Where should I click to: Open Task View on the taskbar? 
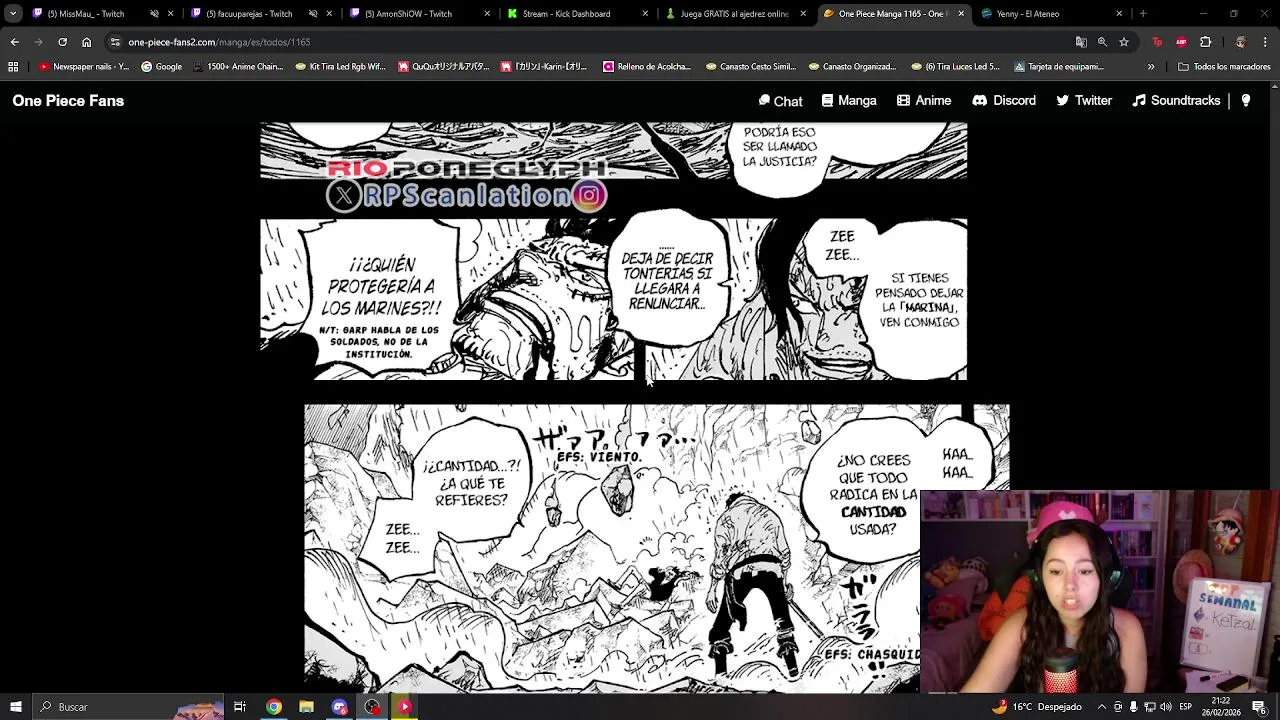coord(240,707)
